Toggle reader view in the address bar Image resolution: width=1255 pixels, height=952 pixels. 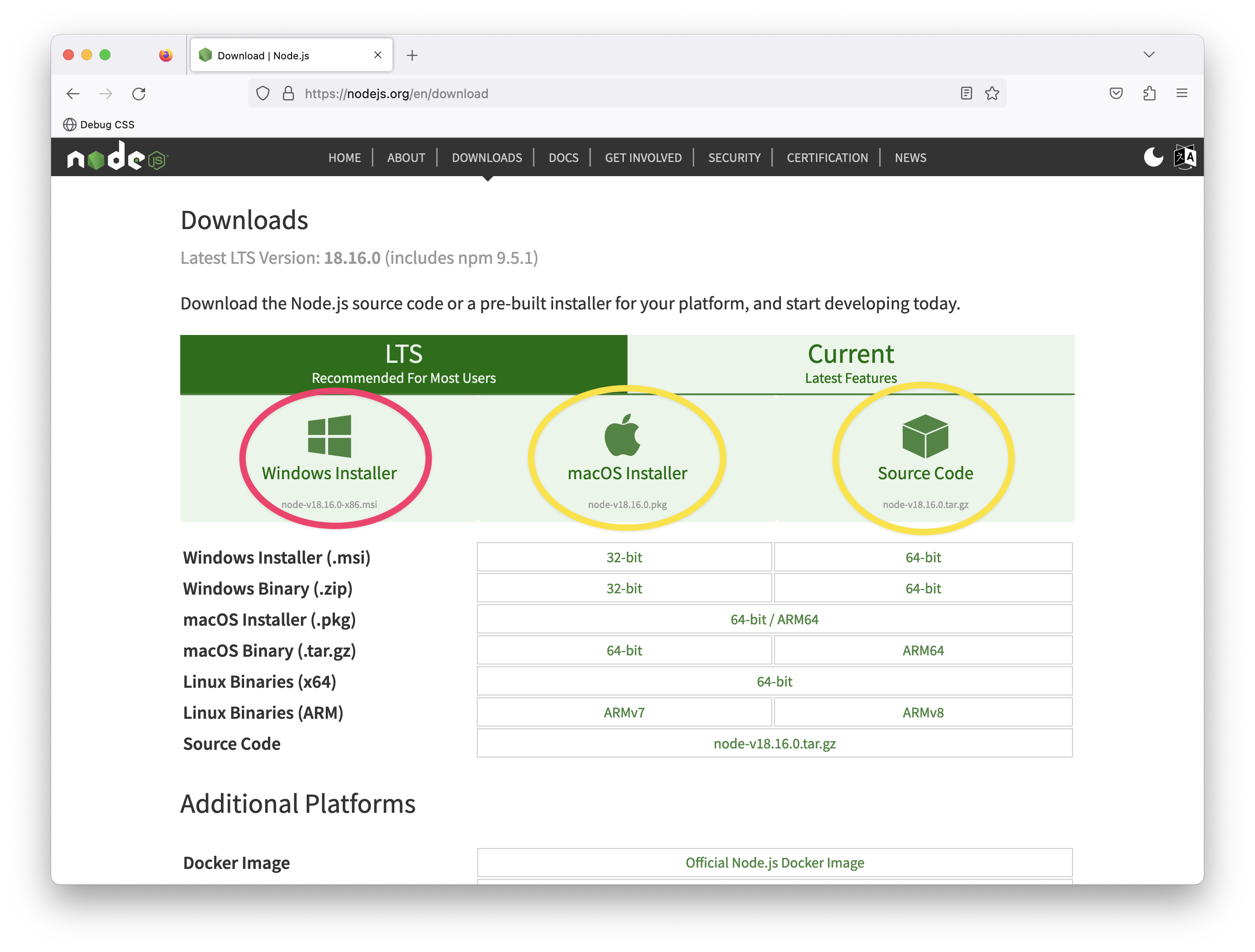click(966, 93)
